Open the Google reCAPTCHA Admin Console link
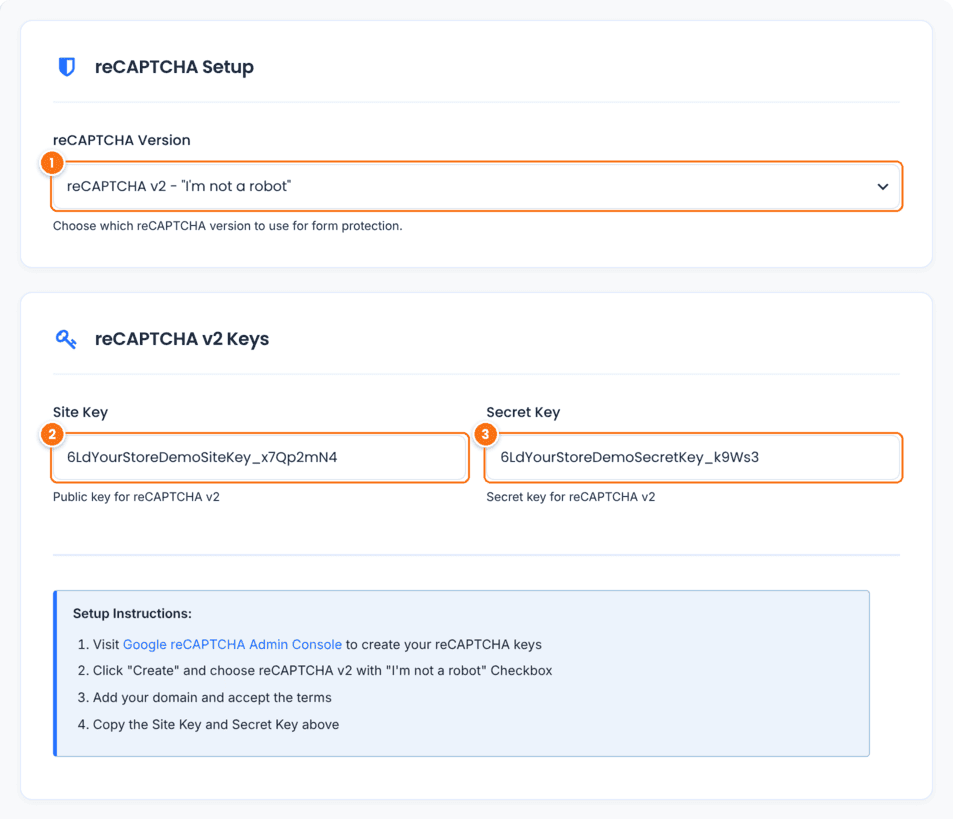This screenshot has height=819, width=953. pos(232,645)
